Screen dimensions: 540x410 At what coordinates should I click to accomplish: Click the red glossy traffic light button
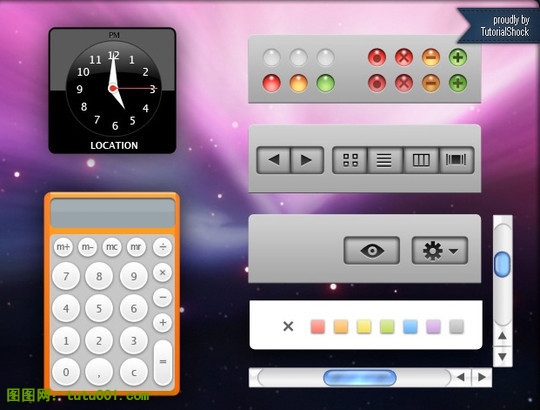[271, 83]
